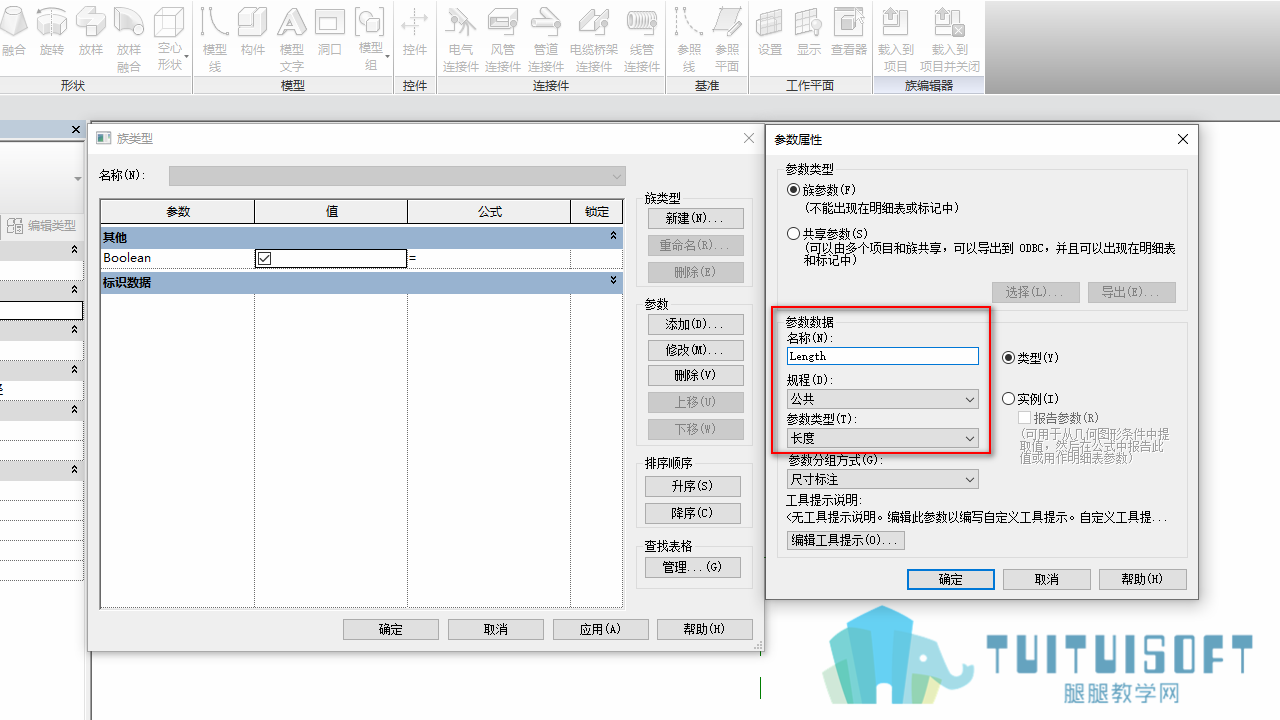Select the 参照平面 (Reference Plane) tool
The height and width of the screenshot is (720, 1280).
(x=727, y=39)
